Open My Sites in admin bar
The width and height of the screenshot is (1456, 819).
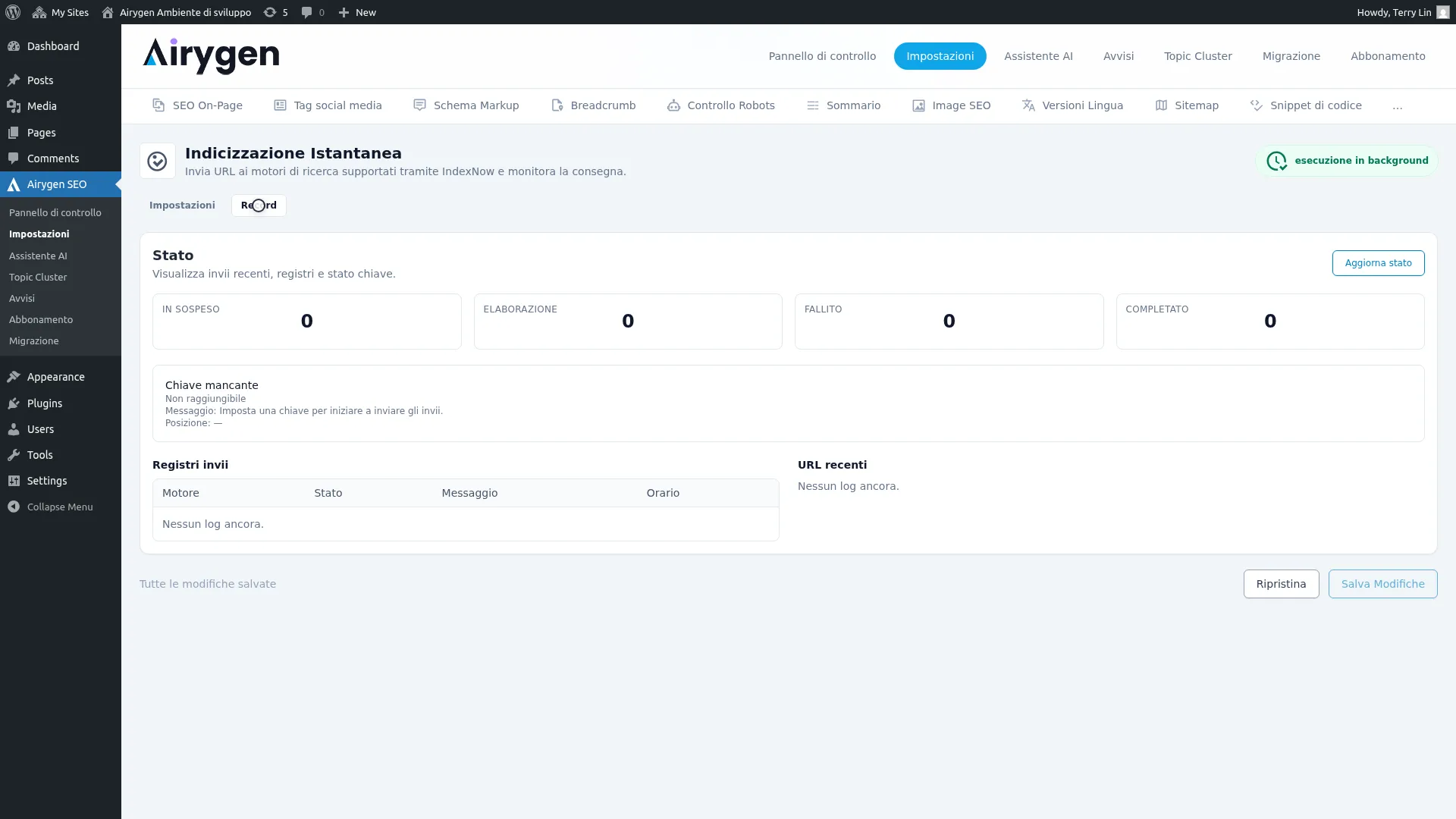click(x=61, y=12)
